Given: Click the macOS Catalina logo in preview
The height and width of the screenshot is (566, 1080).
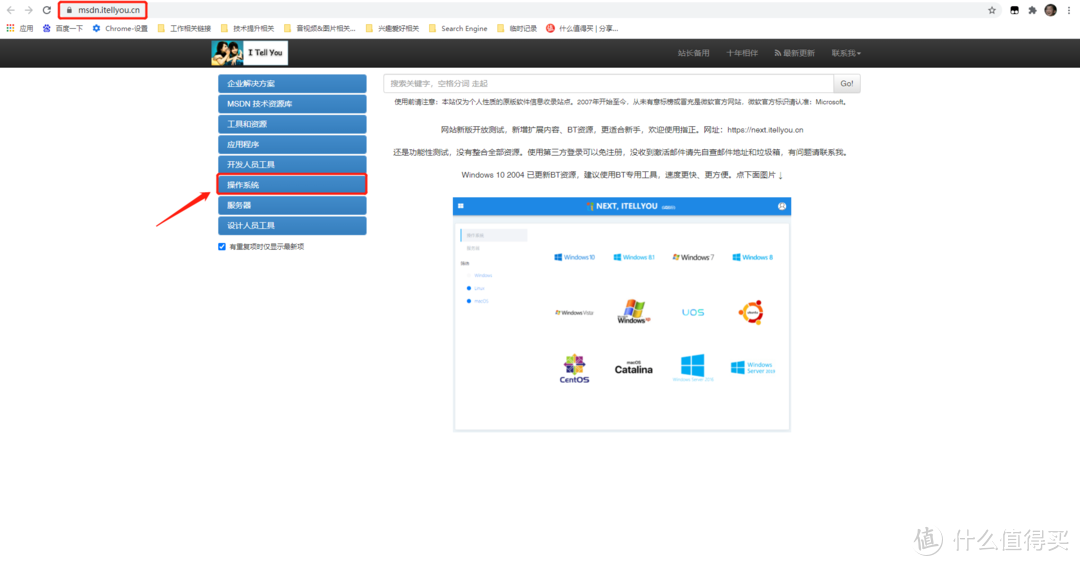Looking at the screenshot, I should pos(634,368).
